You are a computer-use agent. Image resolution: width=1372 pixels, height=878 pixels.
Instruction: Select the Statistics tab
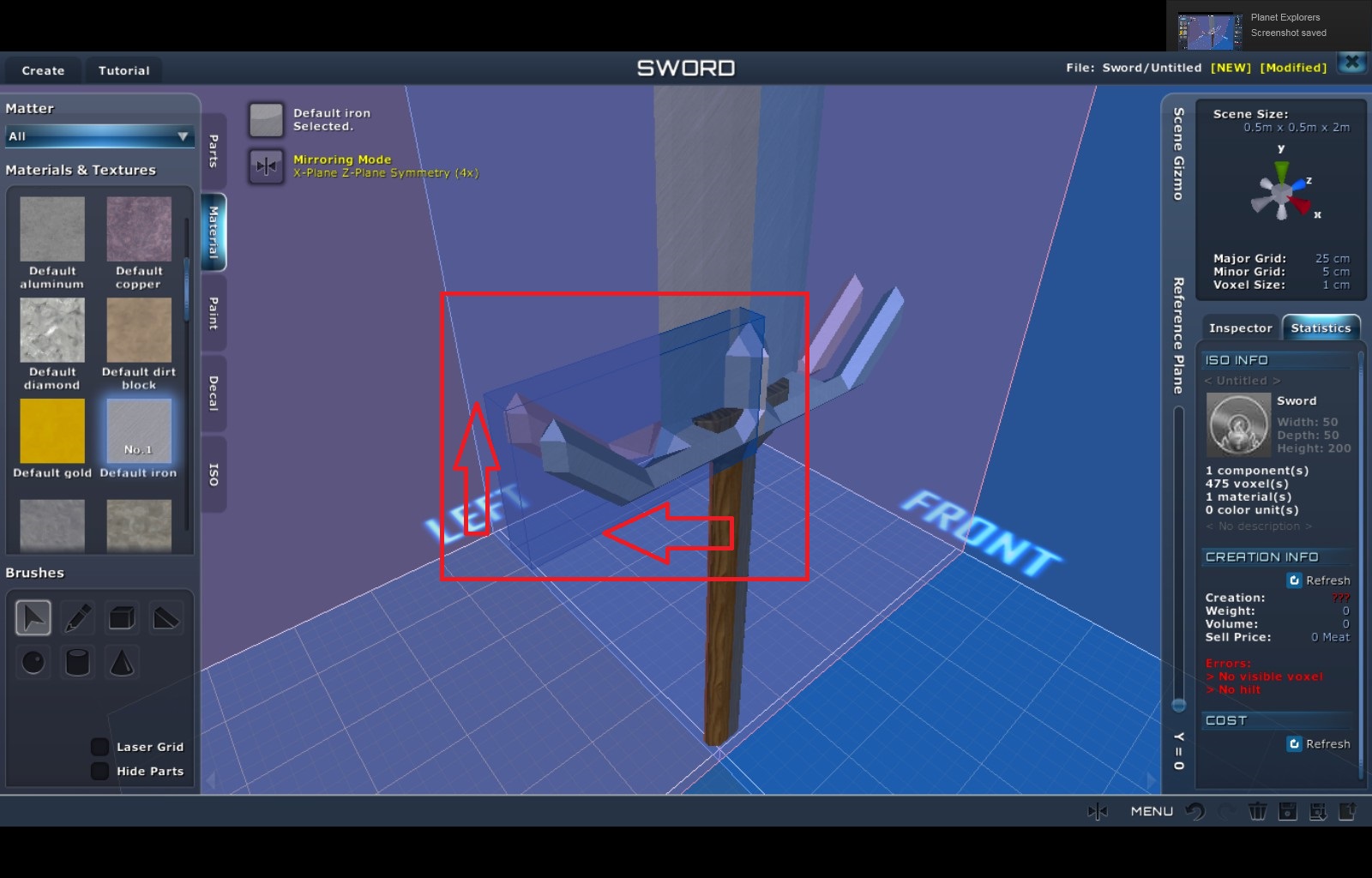(1321, 328)
